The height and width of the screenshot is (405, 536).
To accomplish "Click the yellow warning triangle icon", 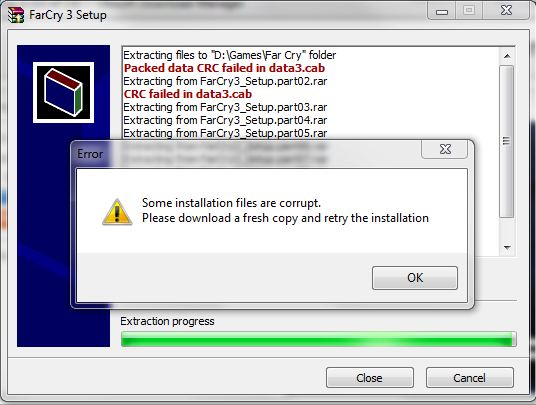I will coord(117,212).
